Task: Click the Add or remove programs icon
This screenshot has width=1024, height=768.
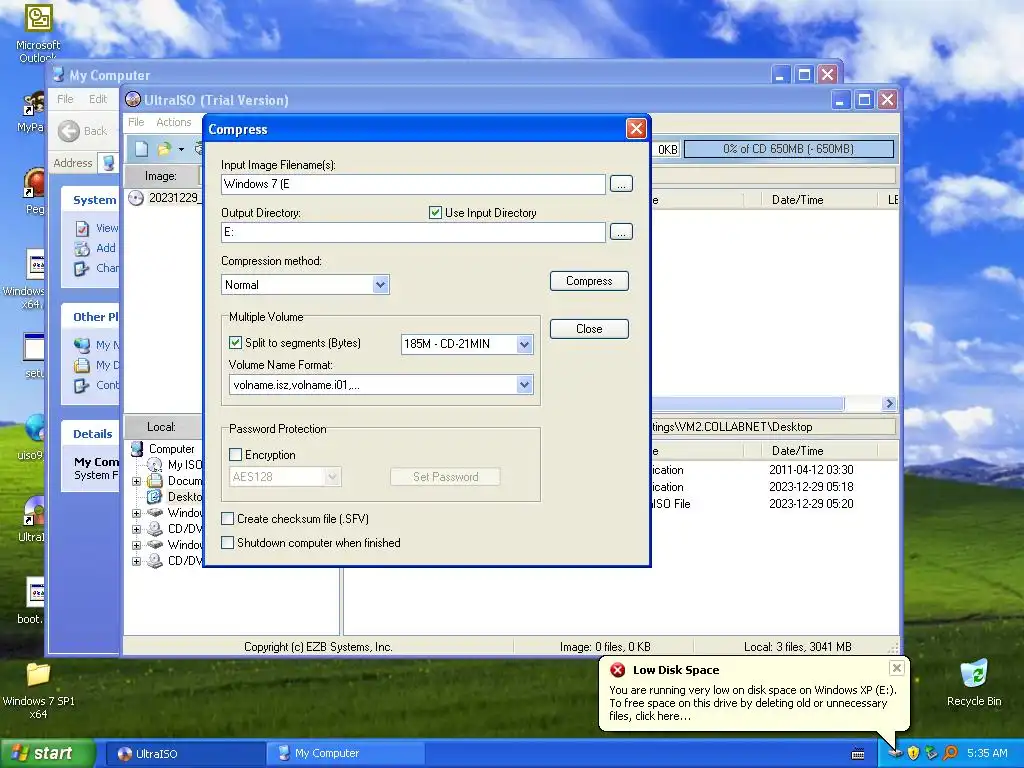Action: click(82, 248)
